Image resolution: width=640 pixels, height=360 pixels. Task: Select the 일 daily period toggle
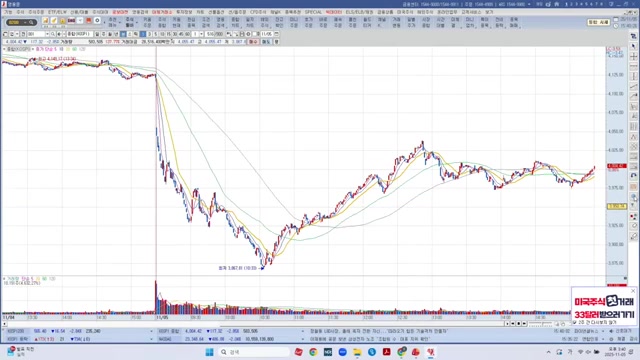[x=97, y=34]
